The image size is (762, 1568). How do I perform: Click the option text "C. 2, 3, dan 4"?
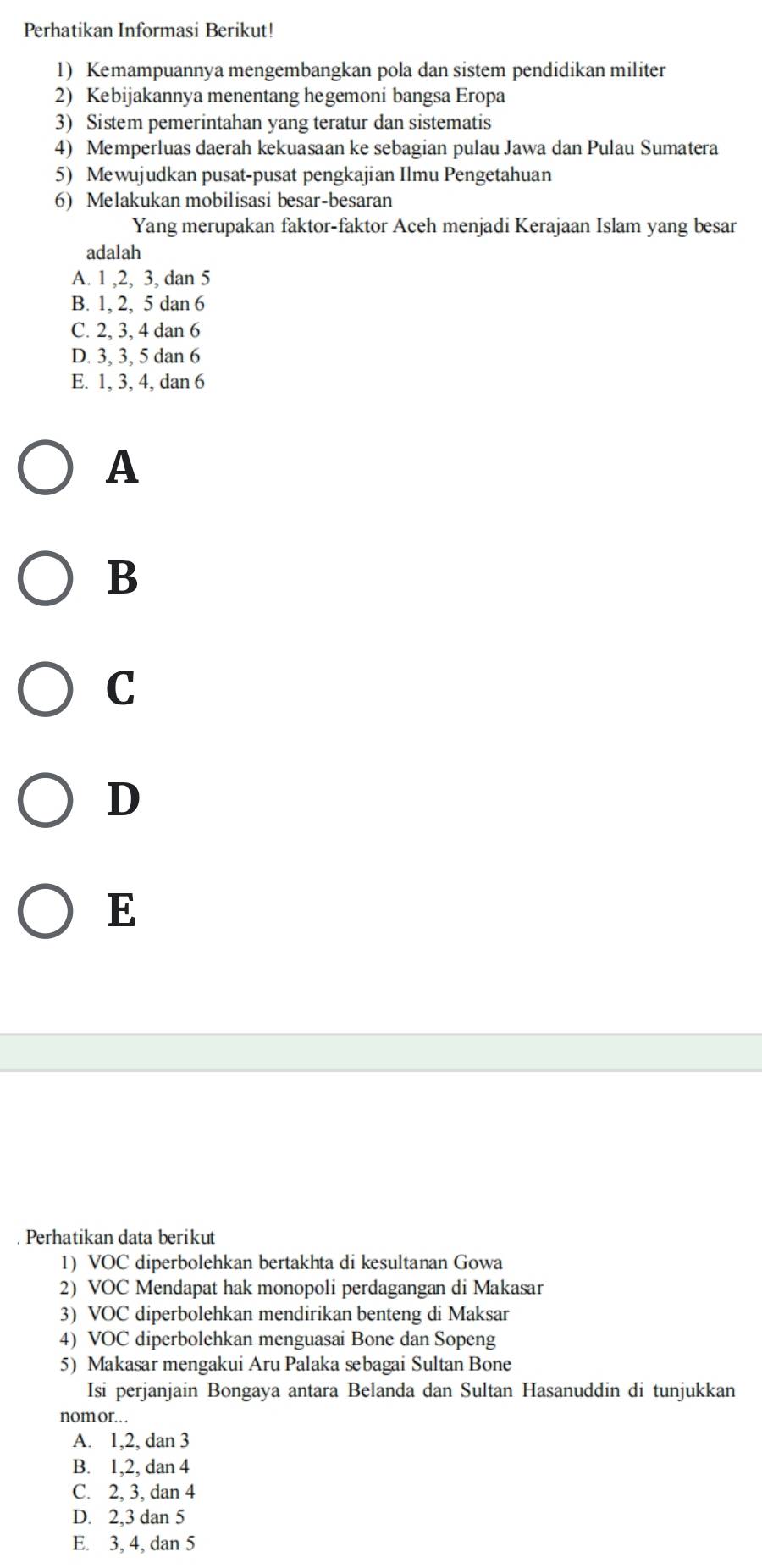(x=135, y=1492)
